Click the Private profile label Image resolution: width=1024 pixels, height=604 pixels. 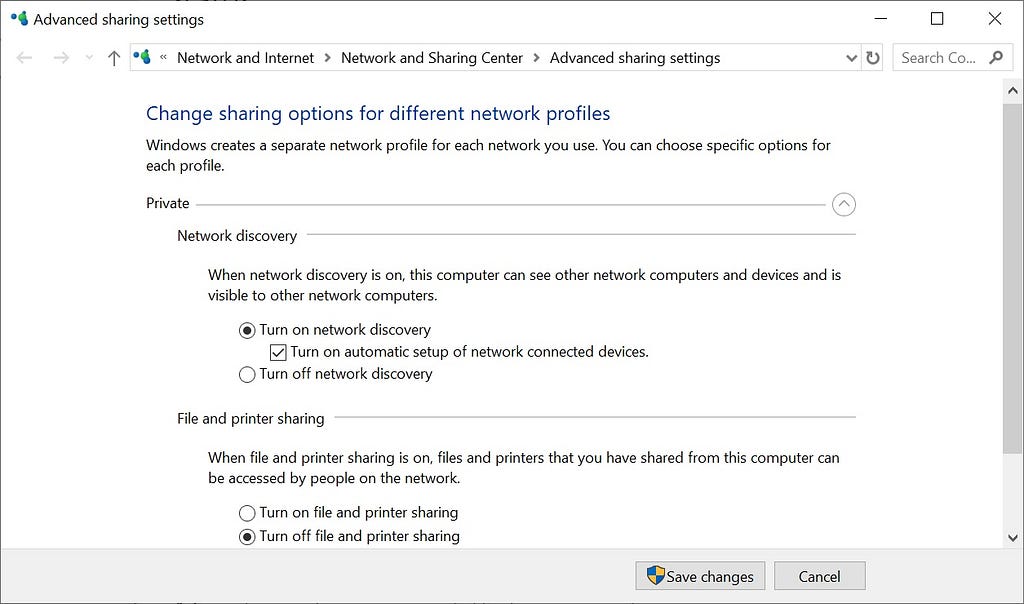pyautogui.click(x=168, y=203)
